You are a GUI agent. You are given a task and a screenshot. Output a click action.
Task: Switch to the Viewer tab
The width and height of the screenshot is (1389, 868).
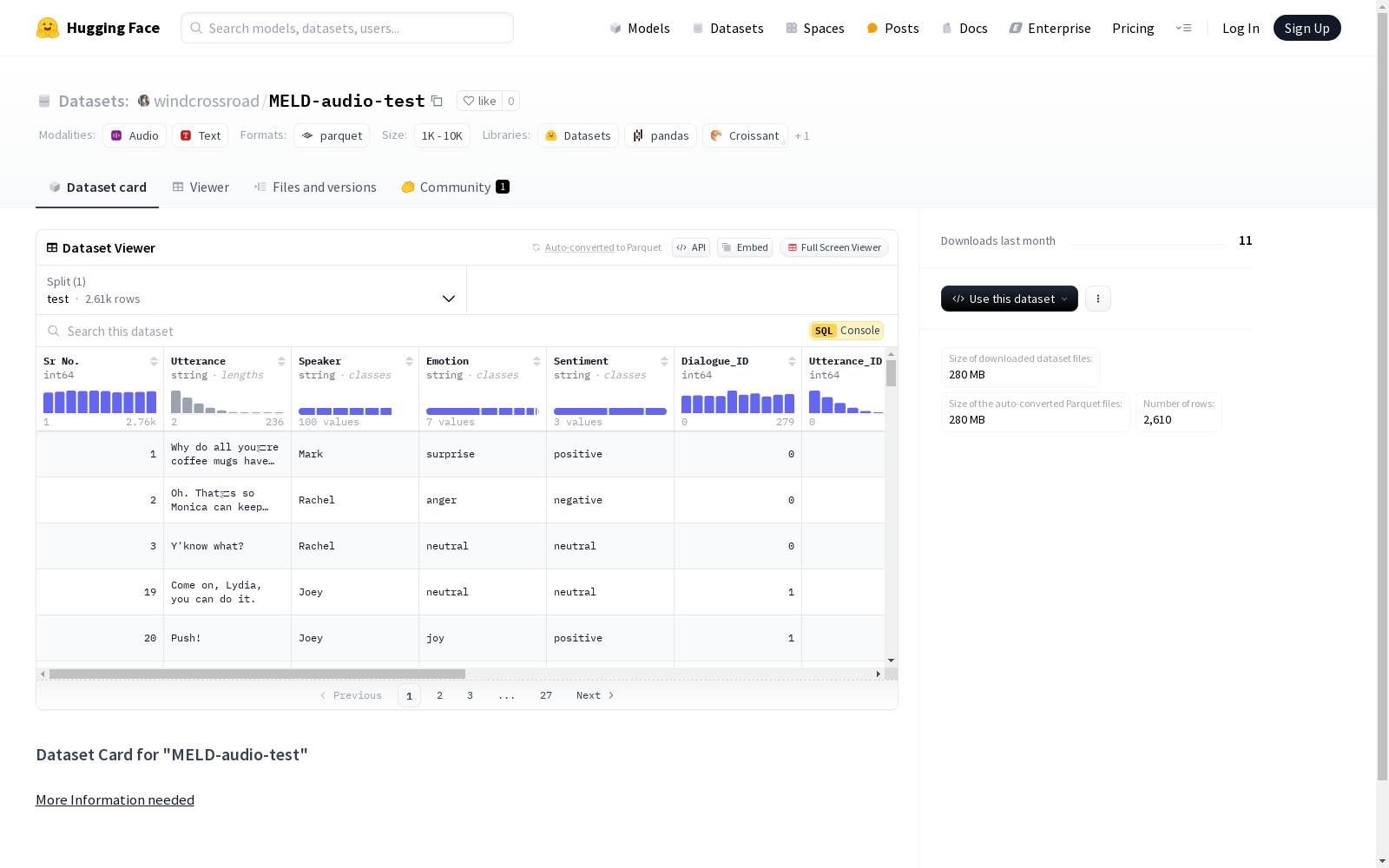pyautogui.click(x=201, y=187)
